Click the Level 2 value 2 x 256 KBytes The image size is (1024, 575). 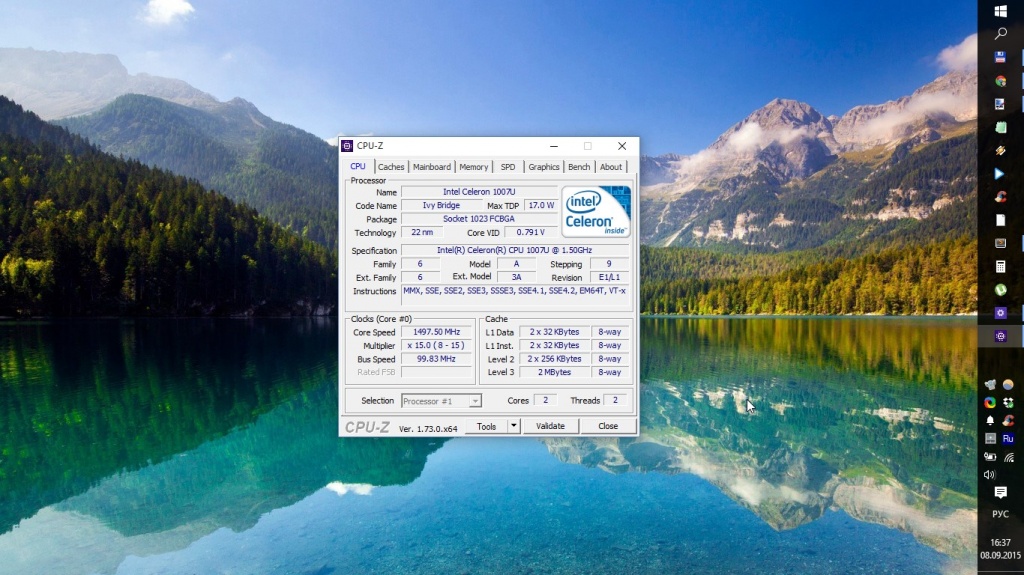click(554, 359)
